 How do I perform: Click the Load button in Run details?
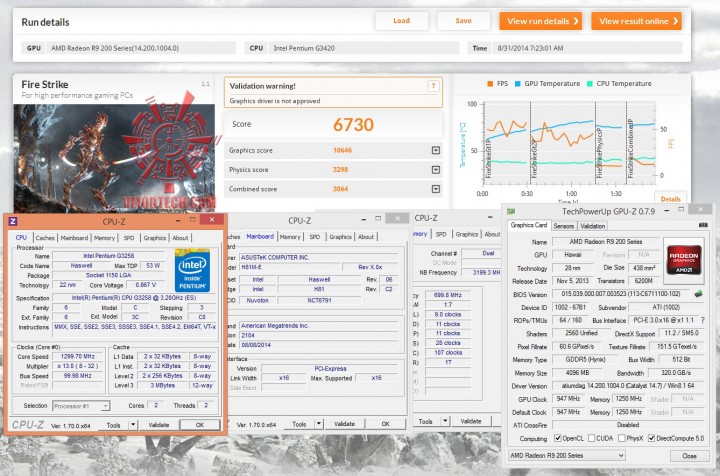[401, 21]
